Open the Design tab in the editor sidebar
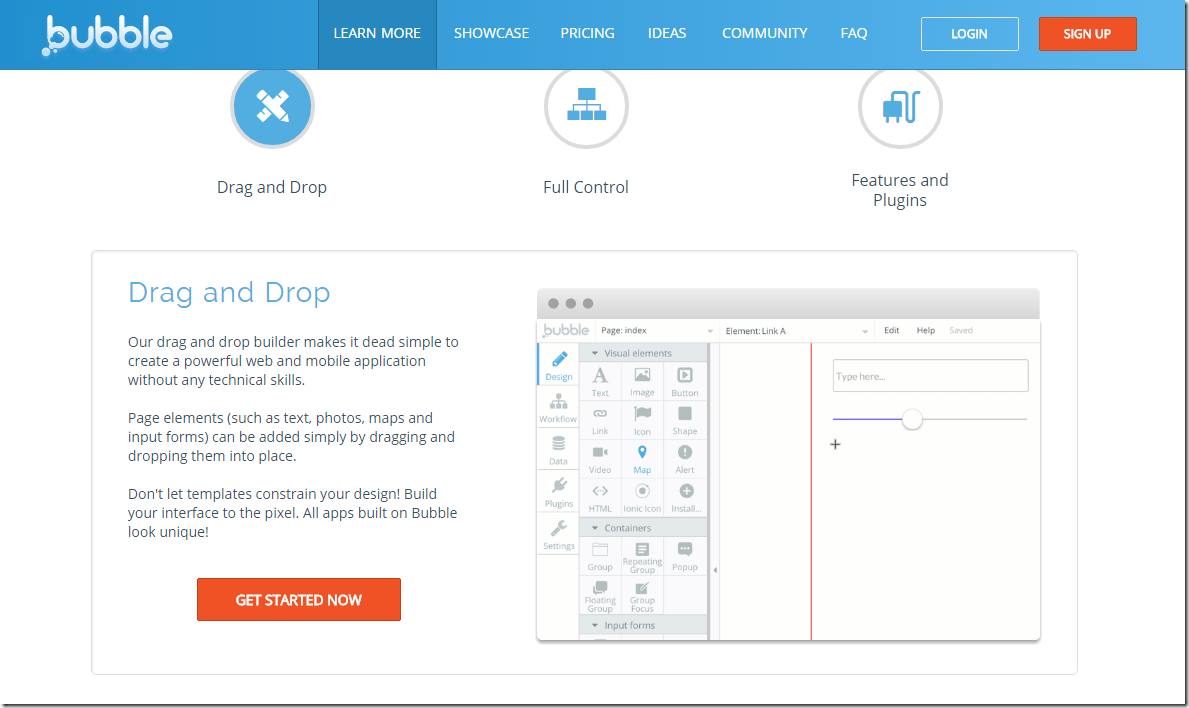 pos(559,365)
